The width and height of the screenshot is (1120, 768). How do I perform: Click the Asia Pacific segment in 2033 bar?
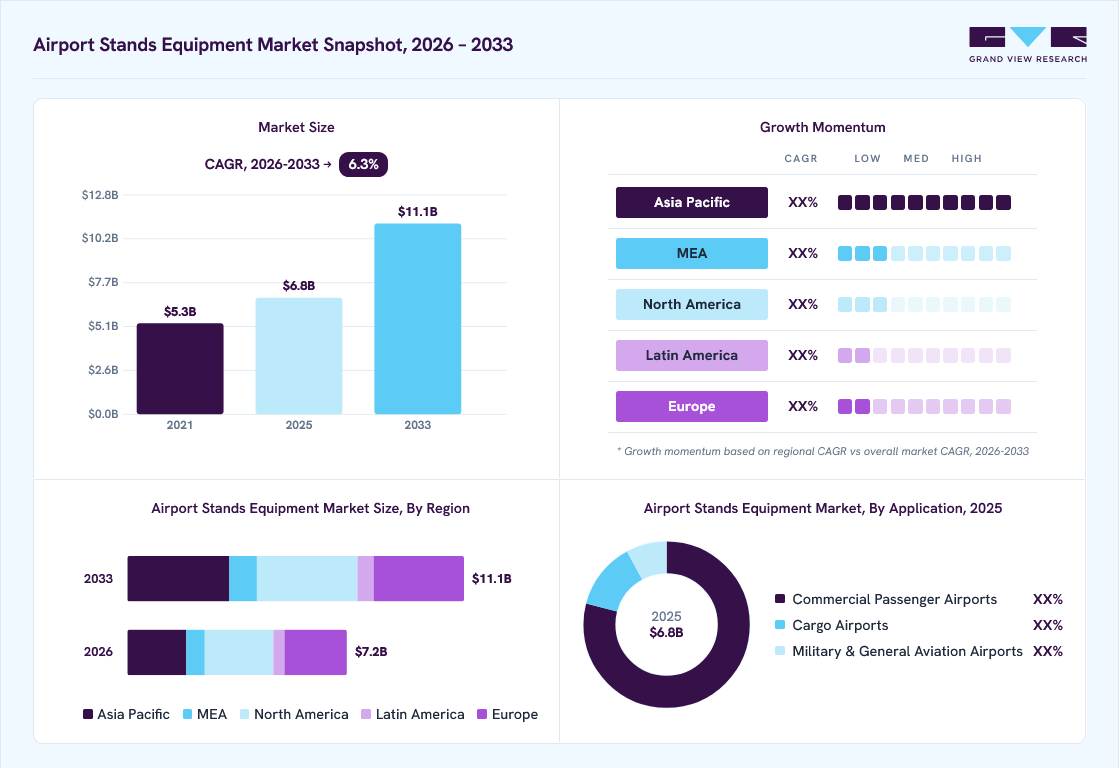(x=179, y=579)
